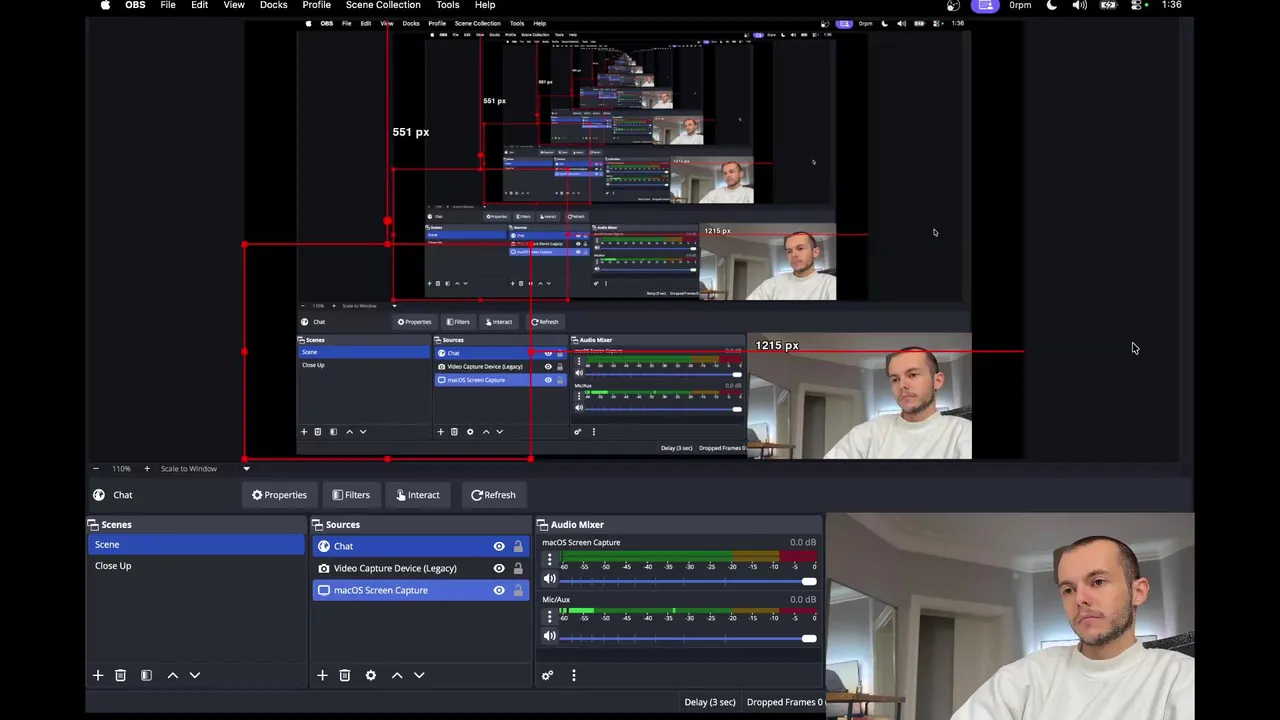Zoom in the preview with the plus icon
The height and width of the screenshot is (720, 1280).
pos(146,469)
